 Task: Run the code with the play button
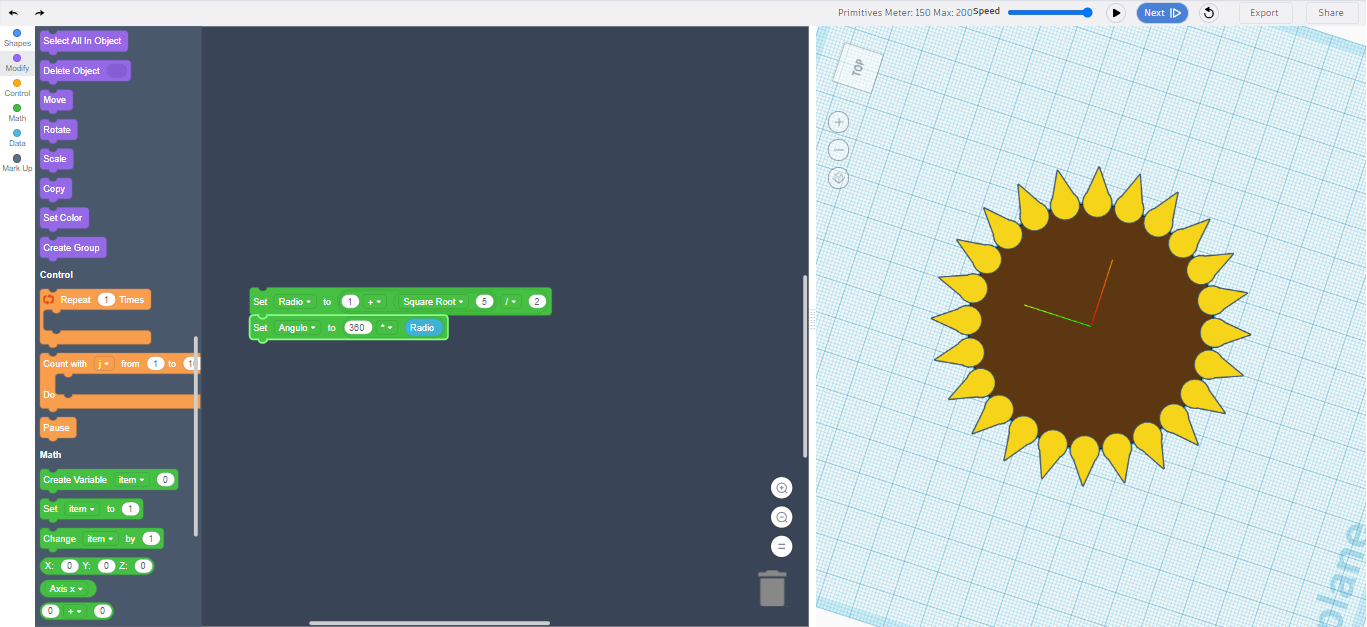[x=1116, y=13]
